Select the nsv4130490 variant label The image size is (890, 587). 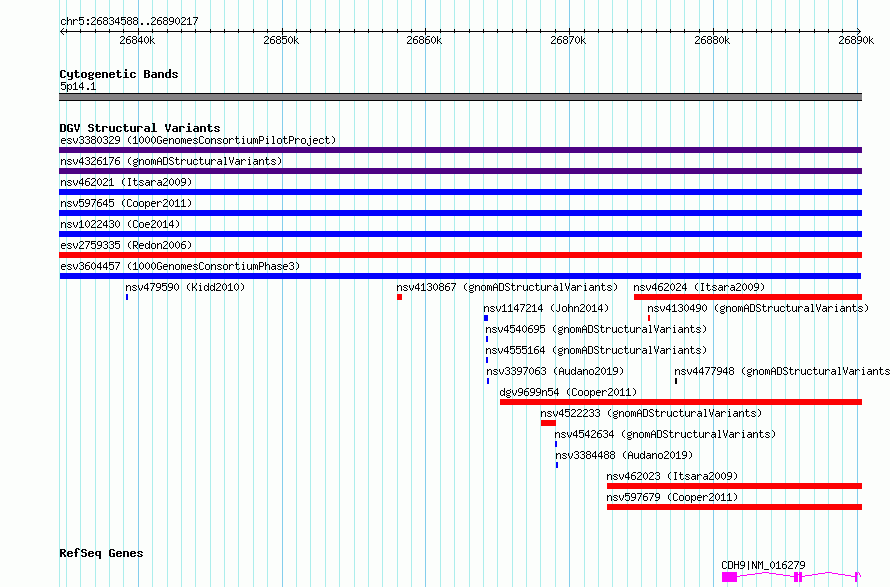758,308
